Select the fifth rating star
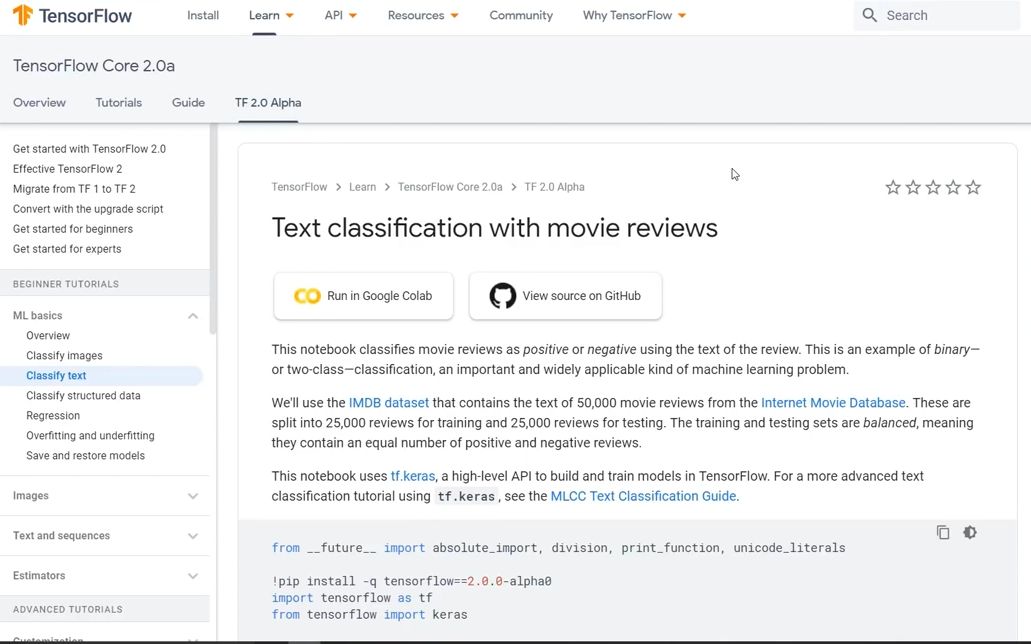This screenshot has width=1031, height=644. tap(972, 187)
